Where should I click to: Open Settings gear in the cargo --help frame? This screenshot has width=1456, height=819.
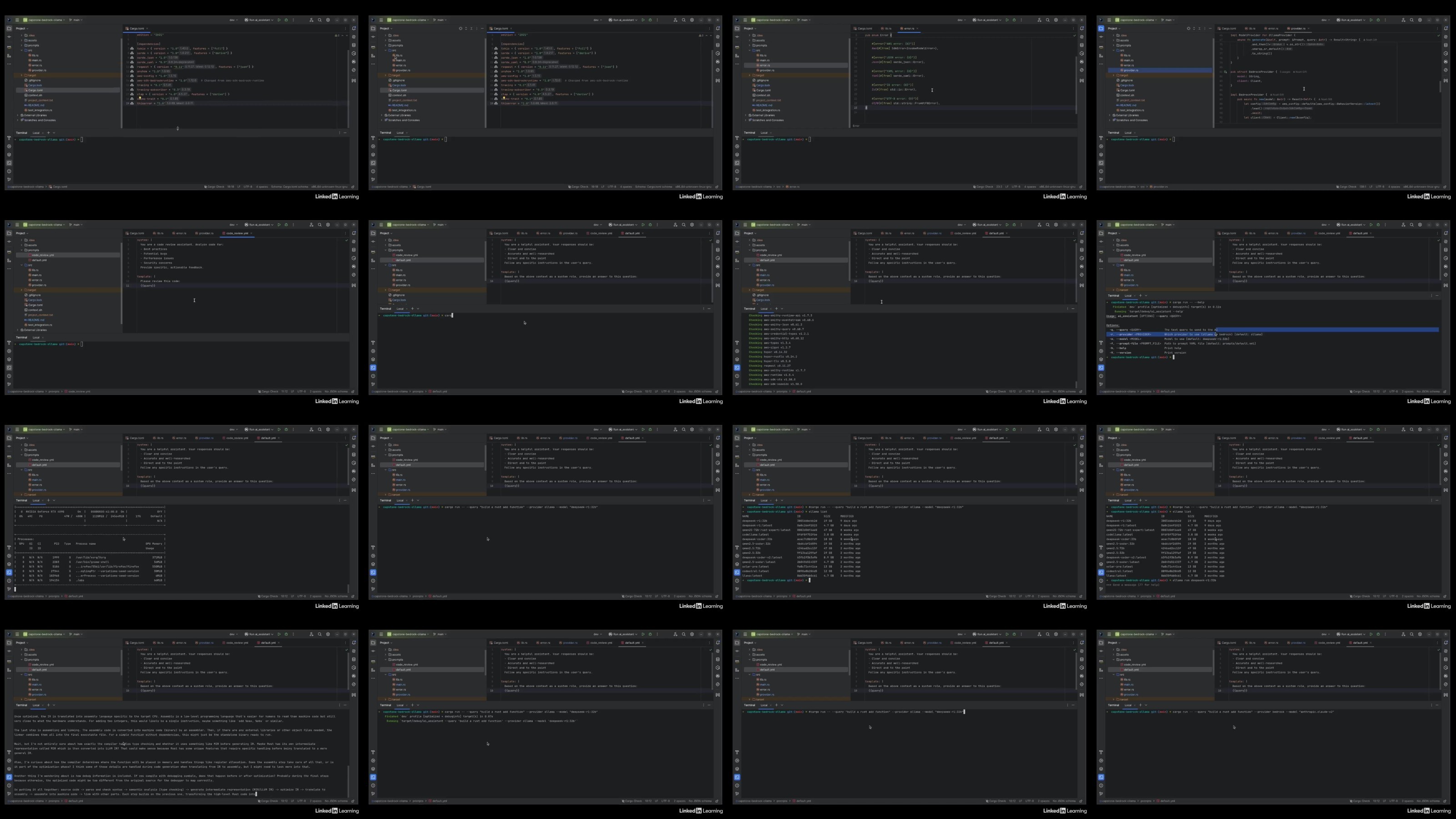(x=1420, y=224)
